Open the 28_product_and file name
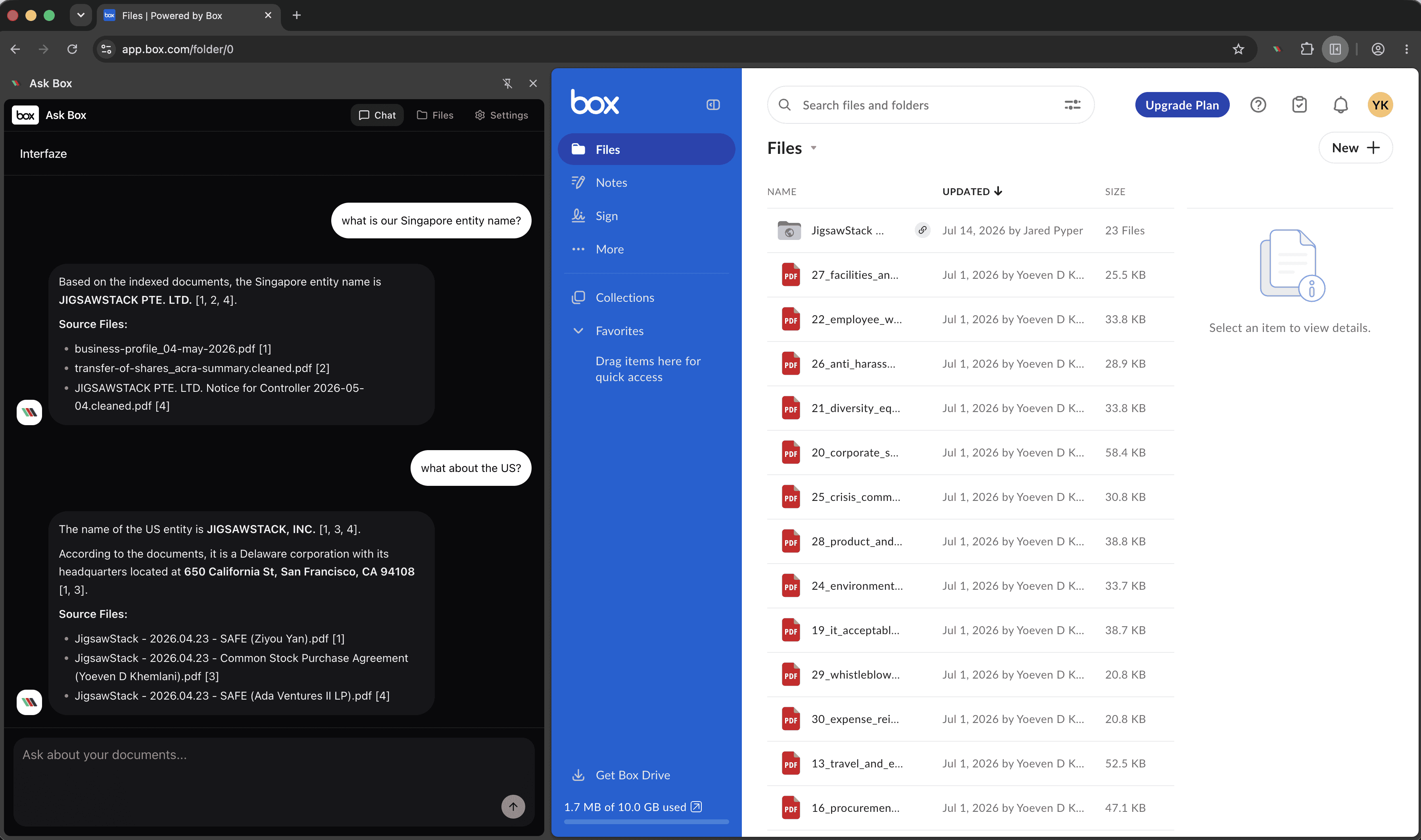 coord(856,541)
